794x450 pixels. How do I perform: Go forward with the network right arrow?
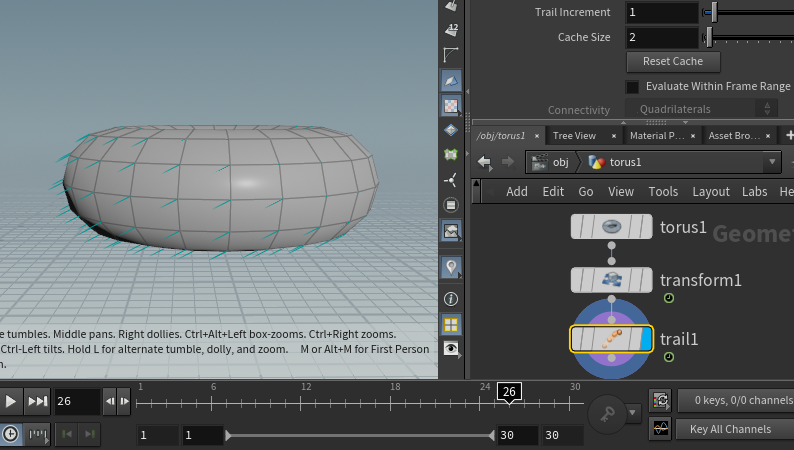[x=507, y=162]
